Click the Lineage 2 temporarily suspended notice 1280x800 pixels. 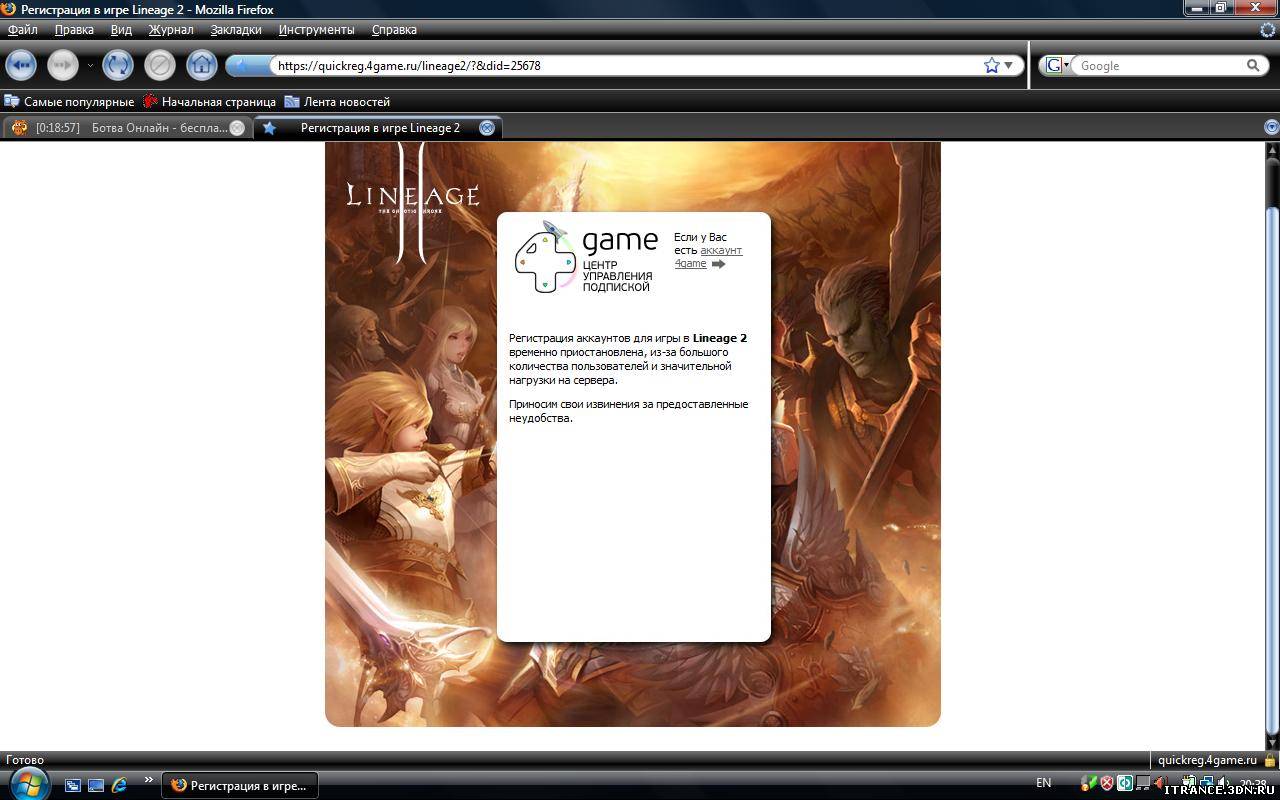click(628, 359)
